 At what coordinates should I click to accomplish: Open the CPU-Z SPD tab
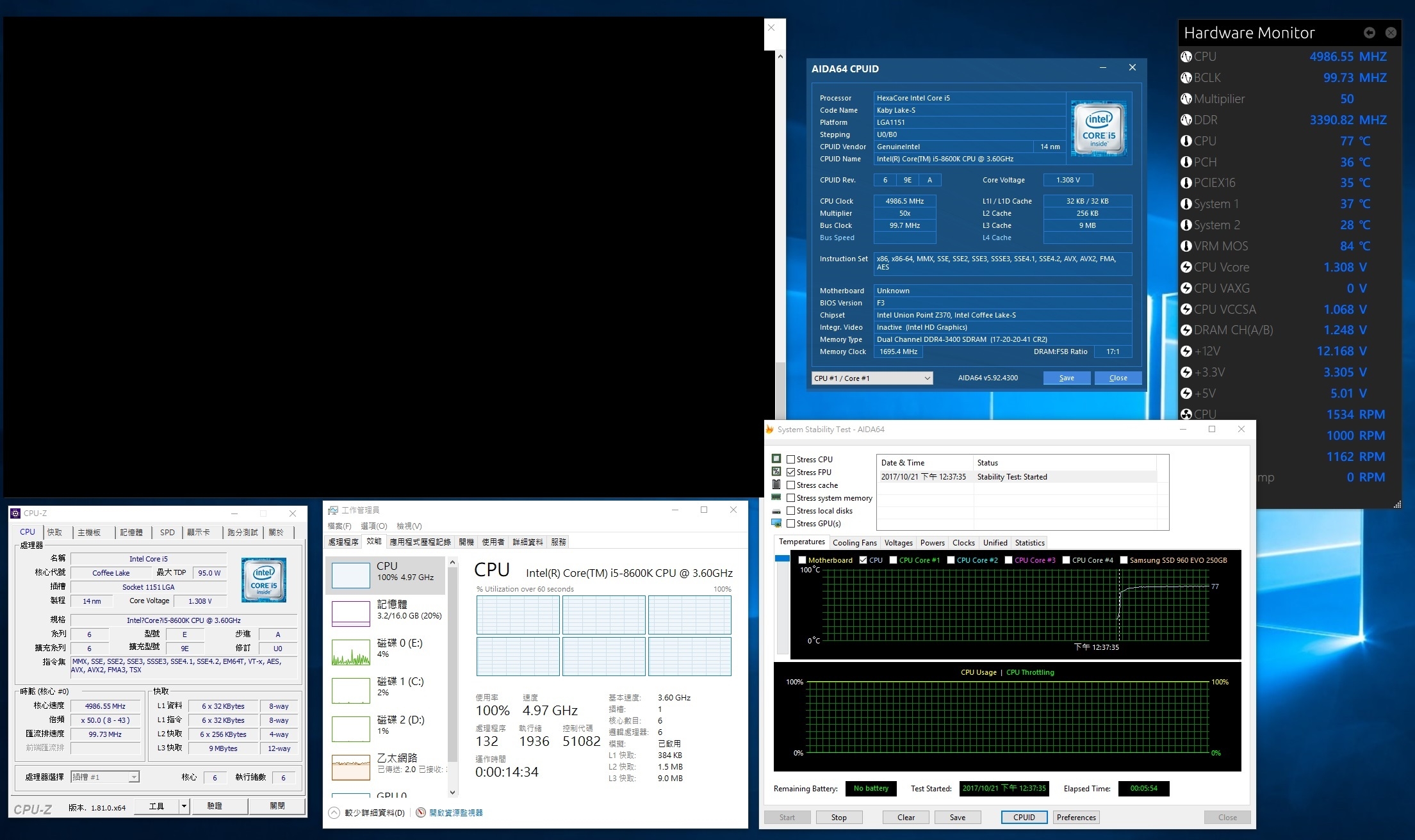[167, 532]
